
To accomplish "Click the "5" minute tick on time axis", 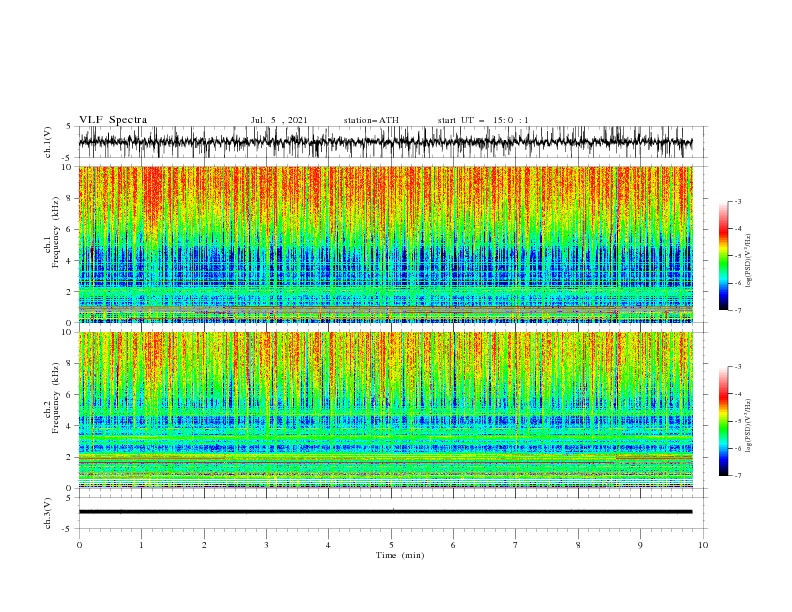I will pos(391,545).
